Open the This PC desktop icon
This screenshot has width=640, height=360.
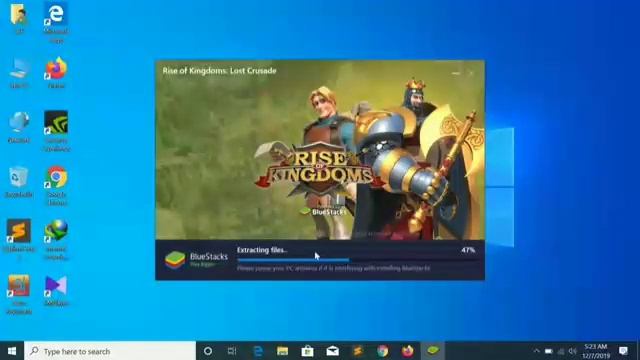(19, 73)
